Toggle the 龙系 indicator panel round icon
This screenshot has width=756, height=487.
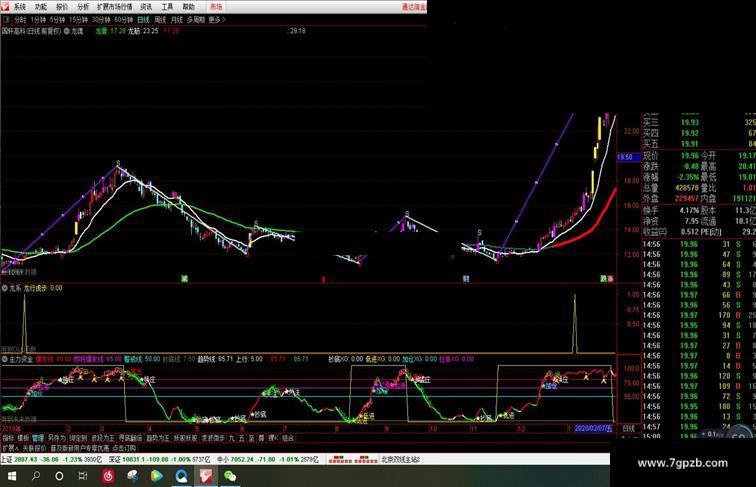coord(4,288)
